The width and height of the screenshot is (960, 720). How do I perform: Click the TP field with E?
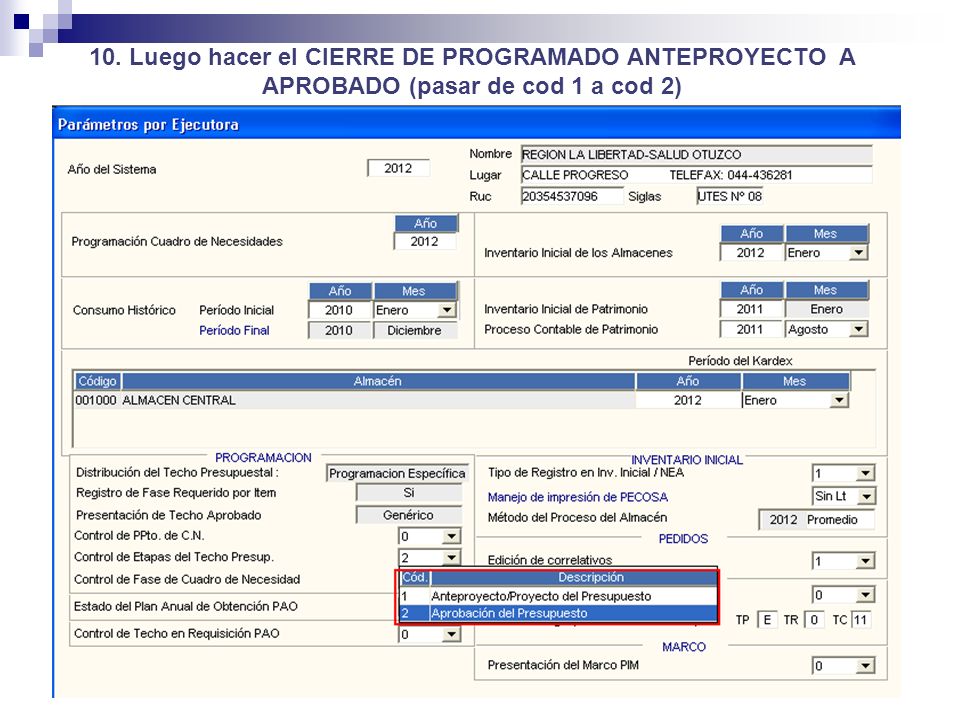[x=767, y=620]
